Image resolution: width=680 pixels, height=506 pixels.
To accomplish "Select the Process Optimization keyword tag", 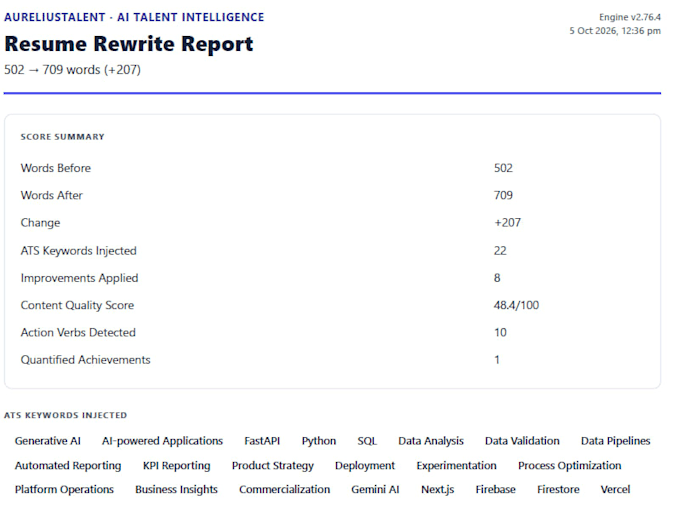I will (569, 466).
